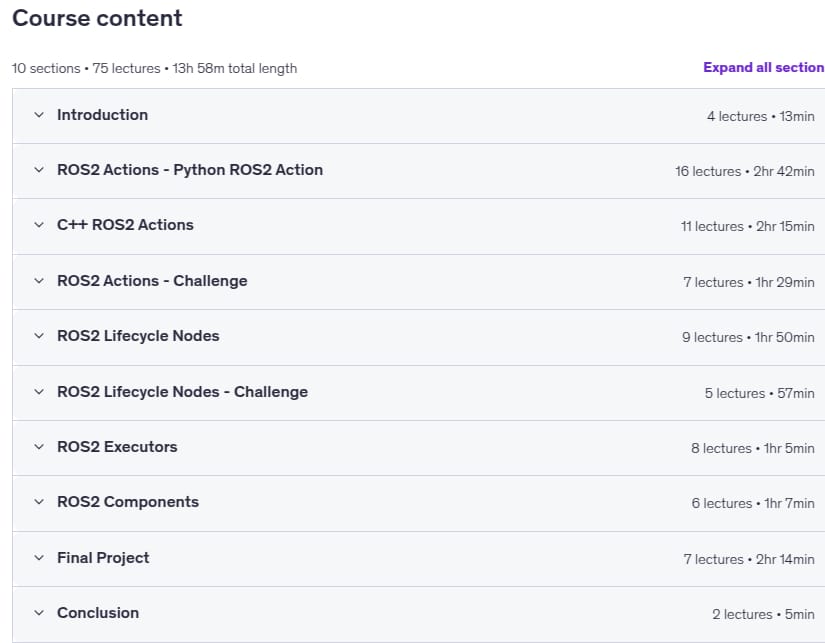Expand the C++ ROS2 Actions chevron
The height and width of the screenshot is (643, 825).
point(39,225)
